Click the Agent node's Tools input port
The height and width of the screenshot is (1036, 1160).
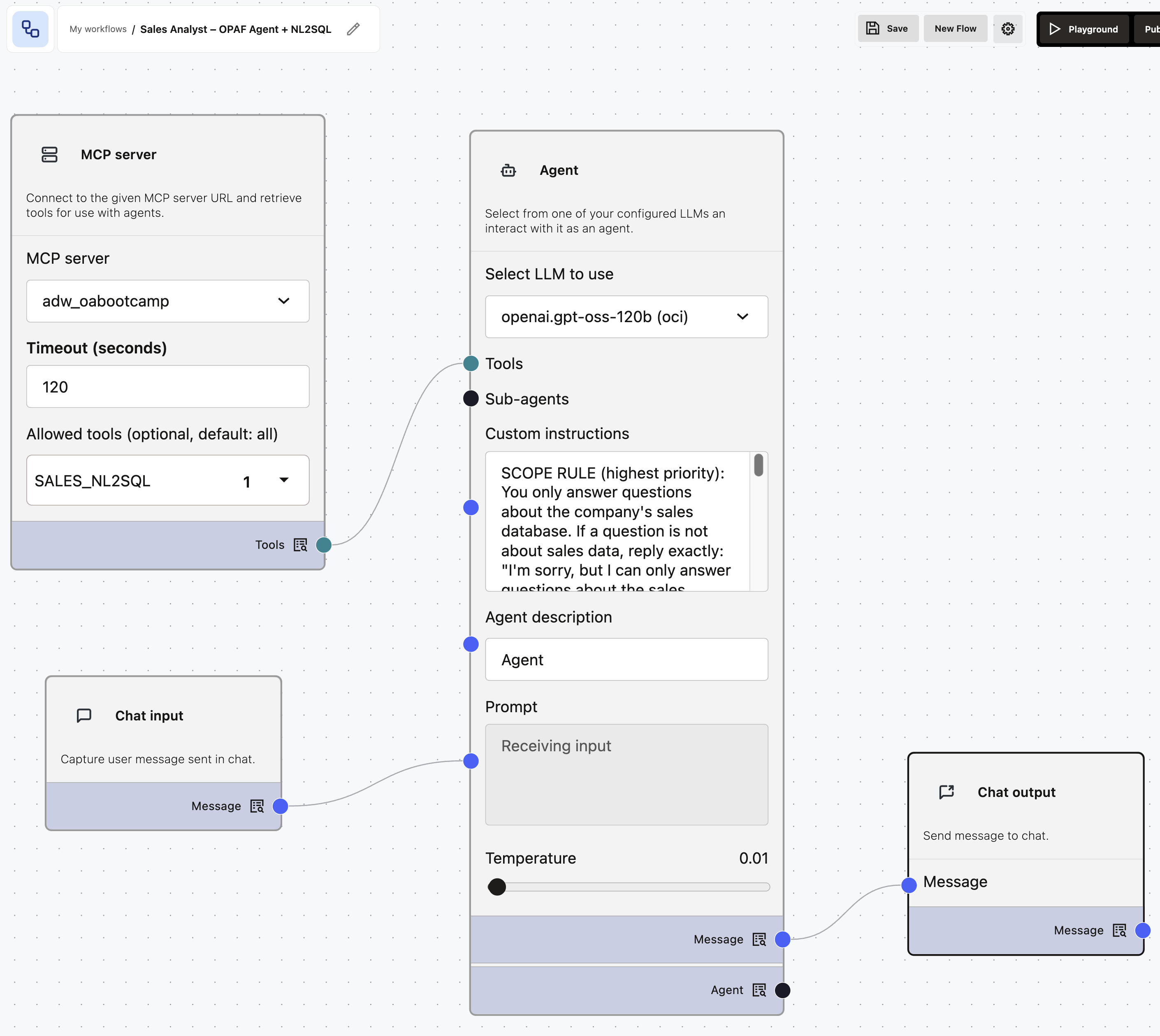coord(471,363)
